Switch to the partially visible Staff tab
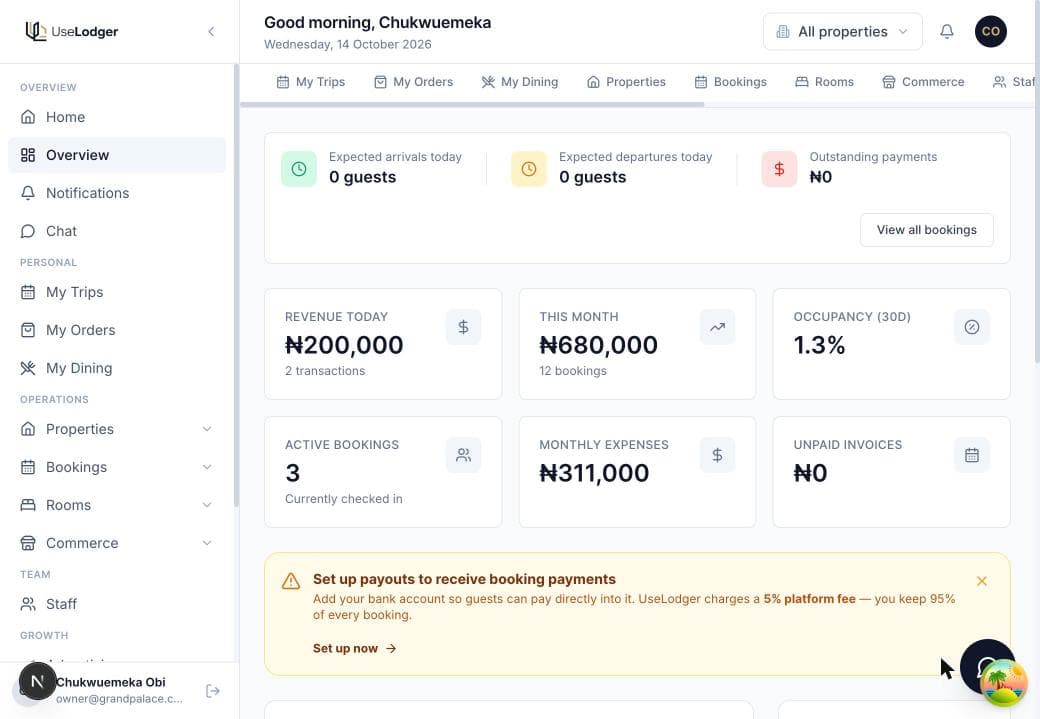 1013,82
